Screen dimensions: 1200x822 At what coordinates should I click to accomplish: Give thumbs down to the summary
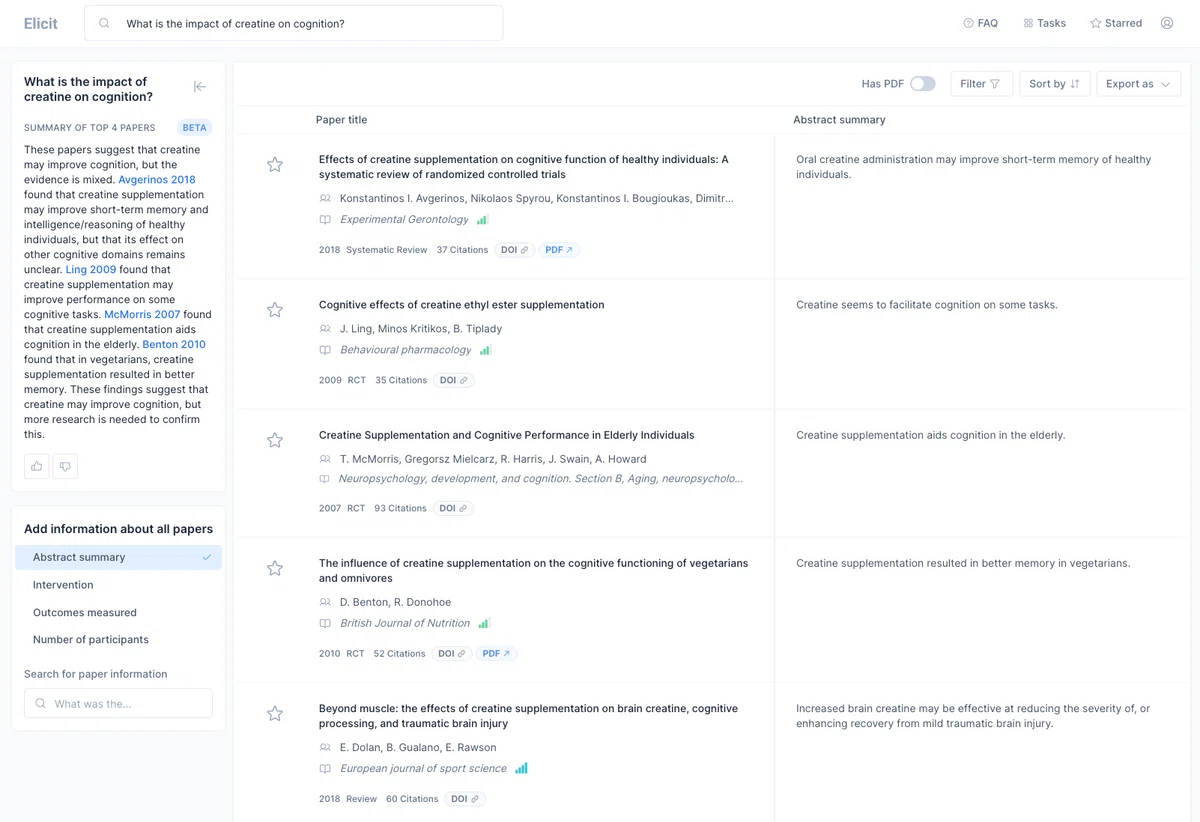click(65, 466)
